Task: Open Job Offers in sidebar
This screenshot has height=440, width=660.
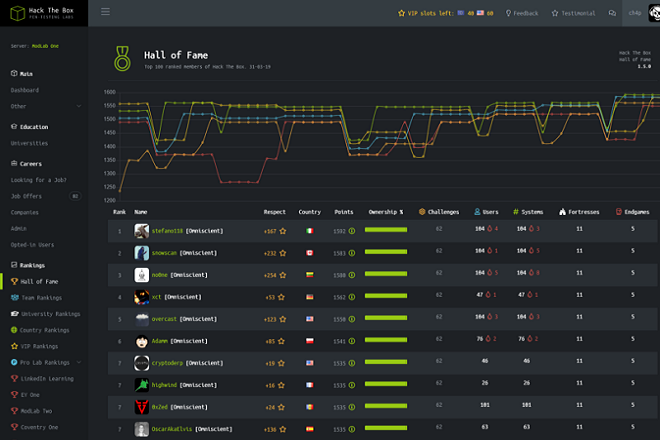Action: 29,196
